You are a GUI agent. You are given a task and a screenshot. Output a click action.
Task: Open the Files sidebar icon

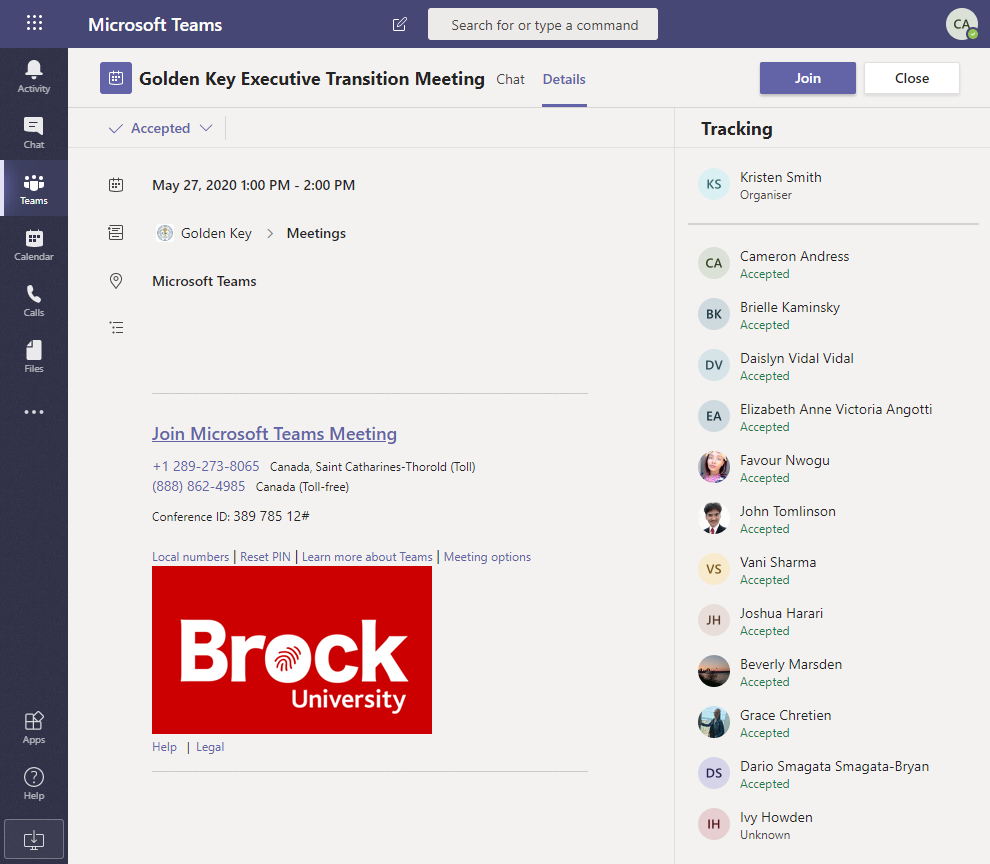34,356
